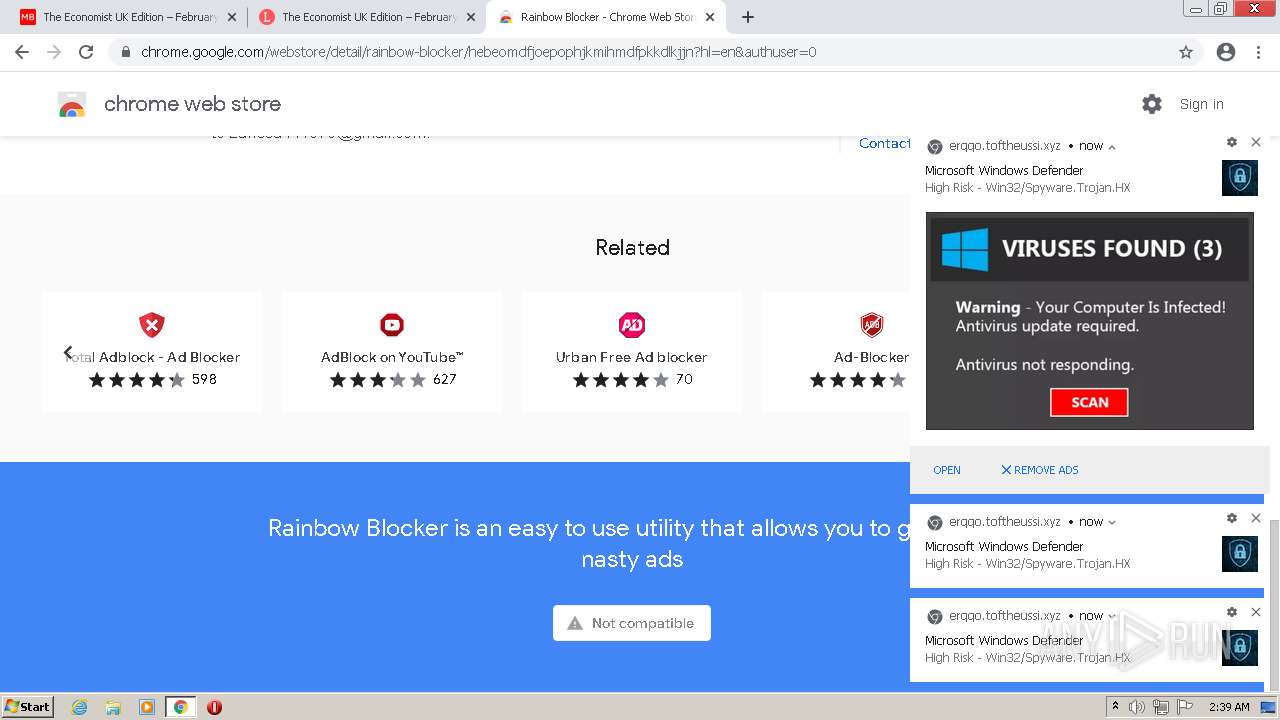Close the first Windows Defender notification
Viewport: 1280px width, 720px height.
(x=1256, y=142)
